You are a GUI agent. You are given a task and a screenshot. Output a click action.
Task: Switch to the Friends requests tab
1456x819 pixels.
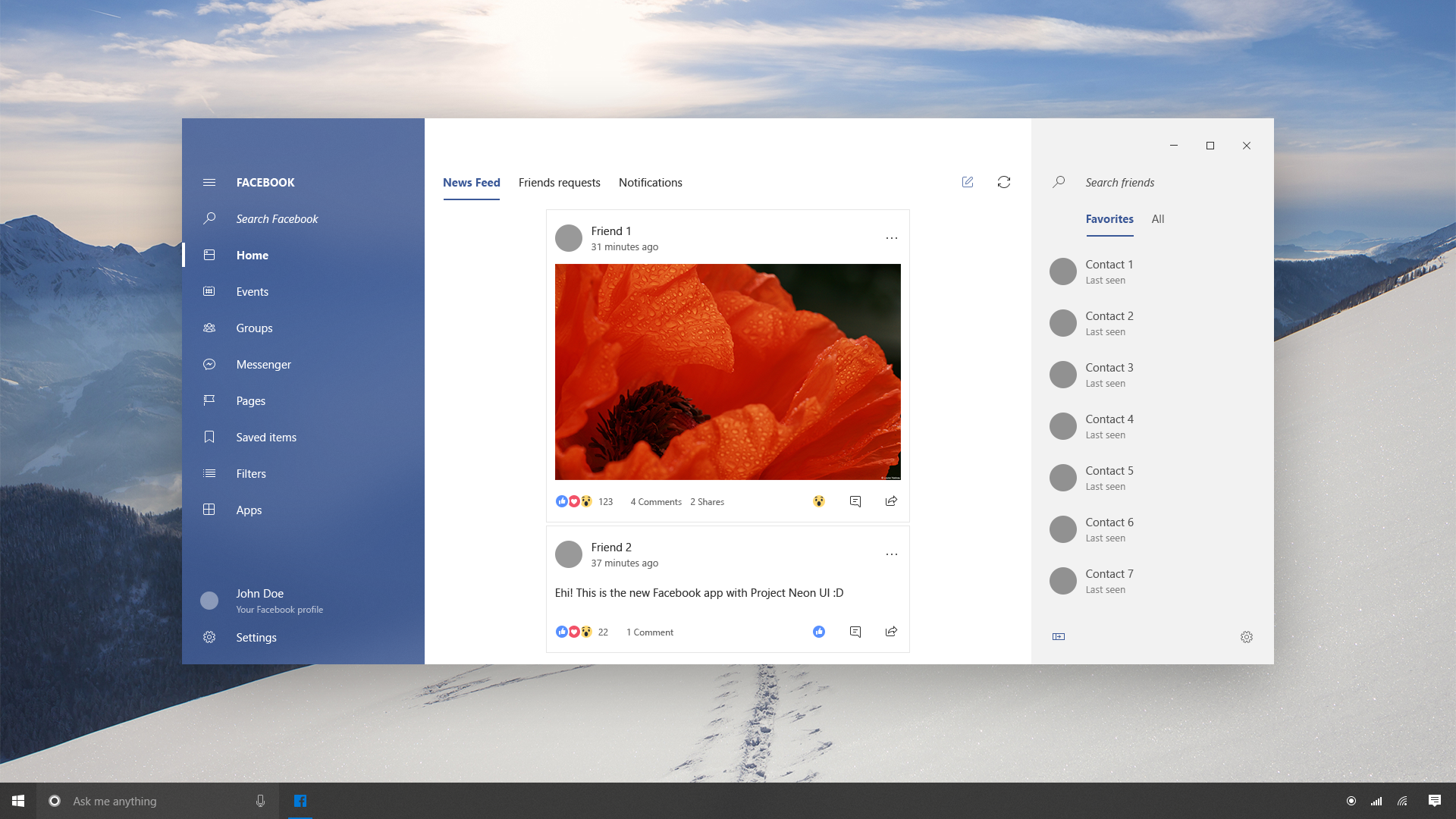tap(560, 183)
